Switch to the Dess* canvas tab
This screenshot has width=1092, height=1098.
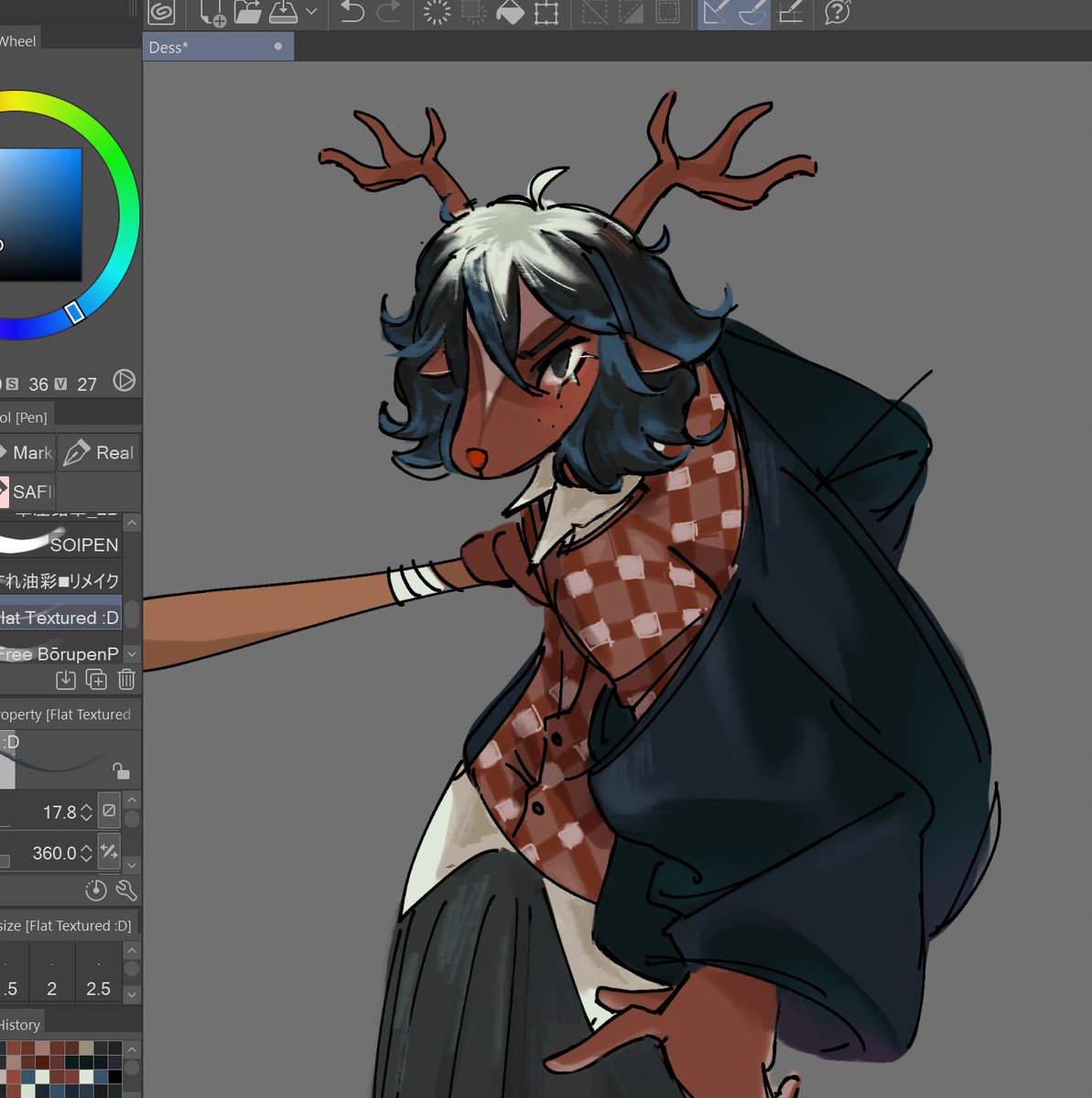218,47
